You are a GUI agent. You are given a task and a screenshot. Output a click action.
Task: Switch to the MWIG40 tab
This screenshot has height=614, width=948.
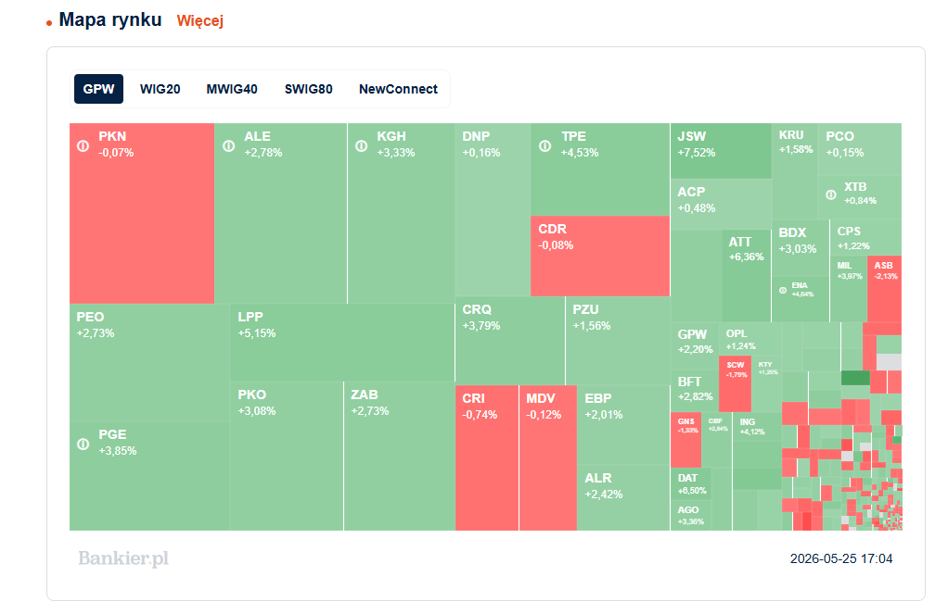click(232, 89)
